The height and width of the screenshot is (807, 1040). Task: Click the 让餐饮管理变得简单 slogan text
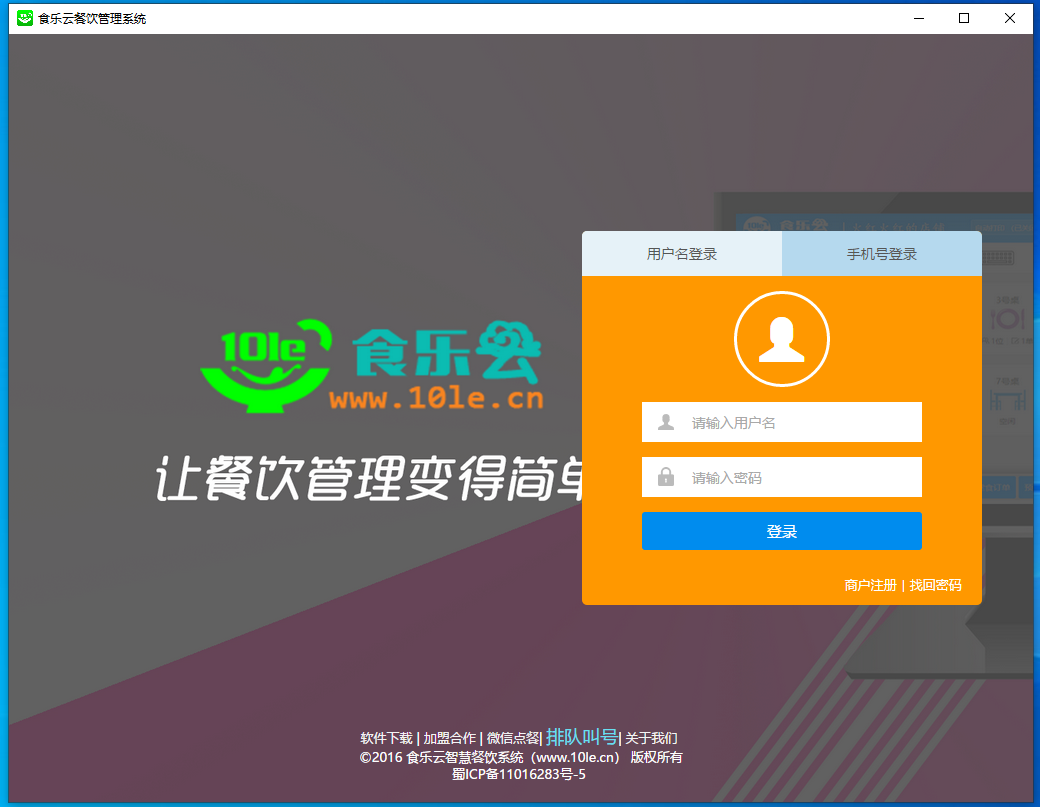click(x=369, y=477)
